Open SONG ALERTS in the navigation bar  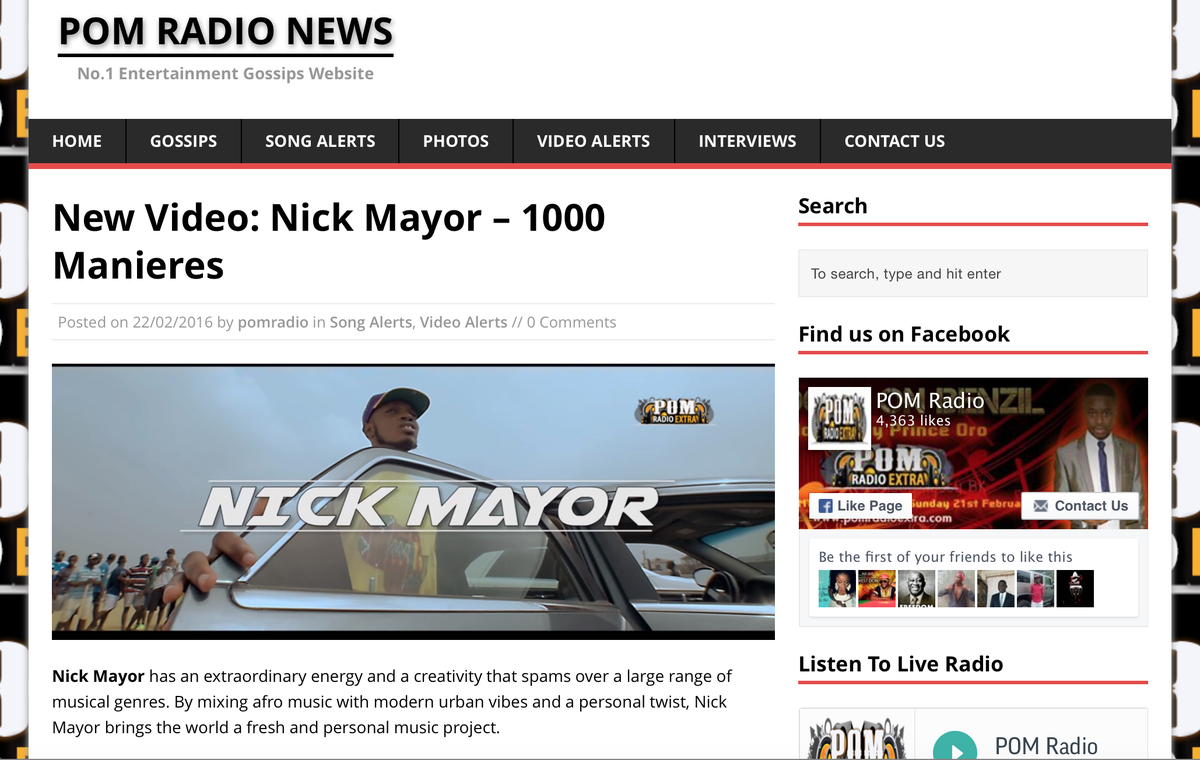[320, 141]
